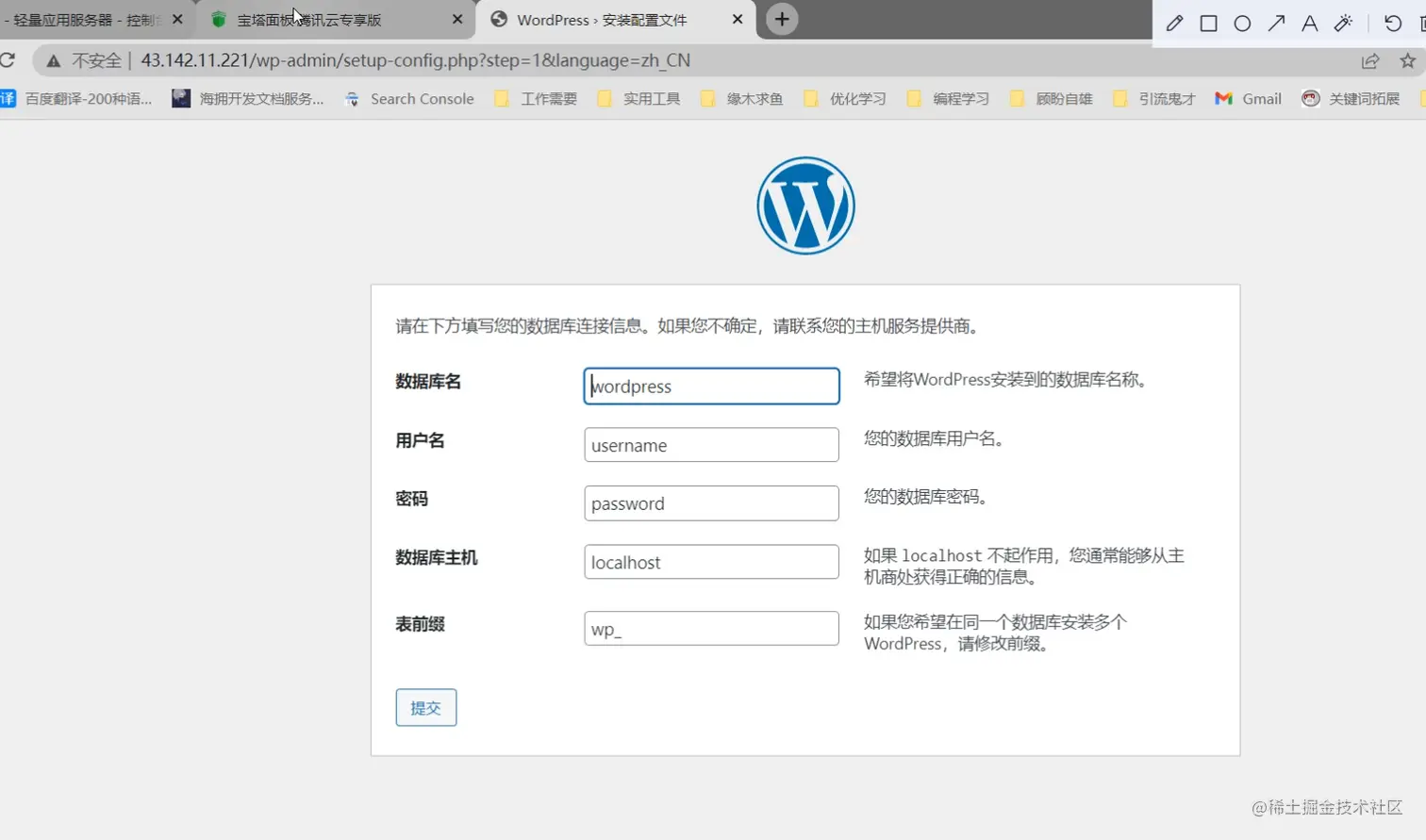This screenshot has height=840, width=1426.
Task: Open 顾盼自雄 bookmark folder
Action: point(1052,98)
